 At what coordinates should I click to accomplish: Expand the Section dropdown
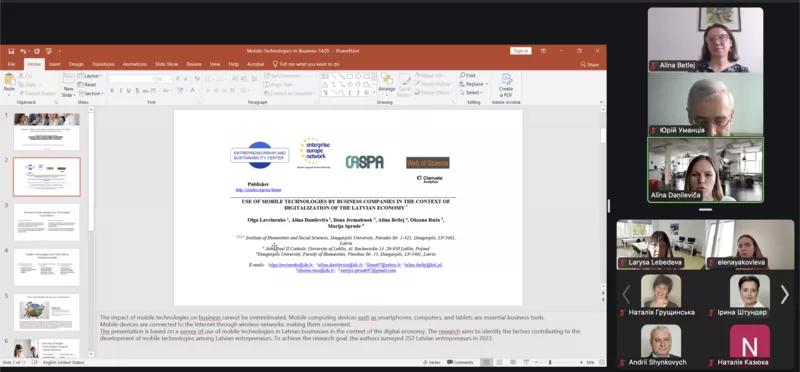point(91,93)
